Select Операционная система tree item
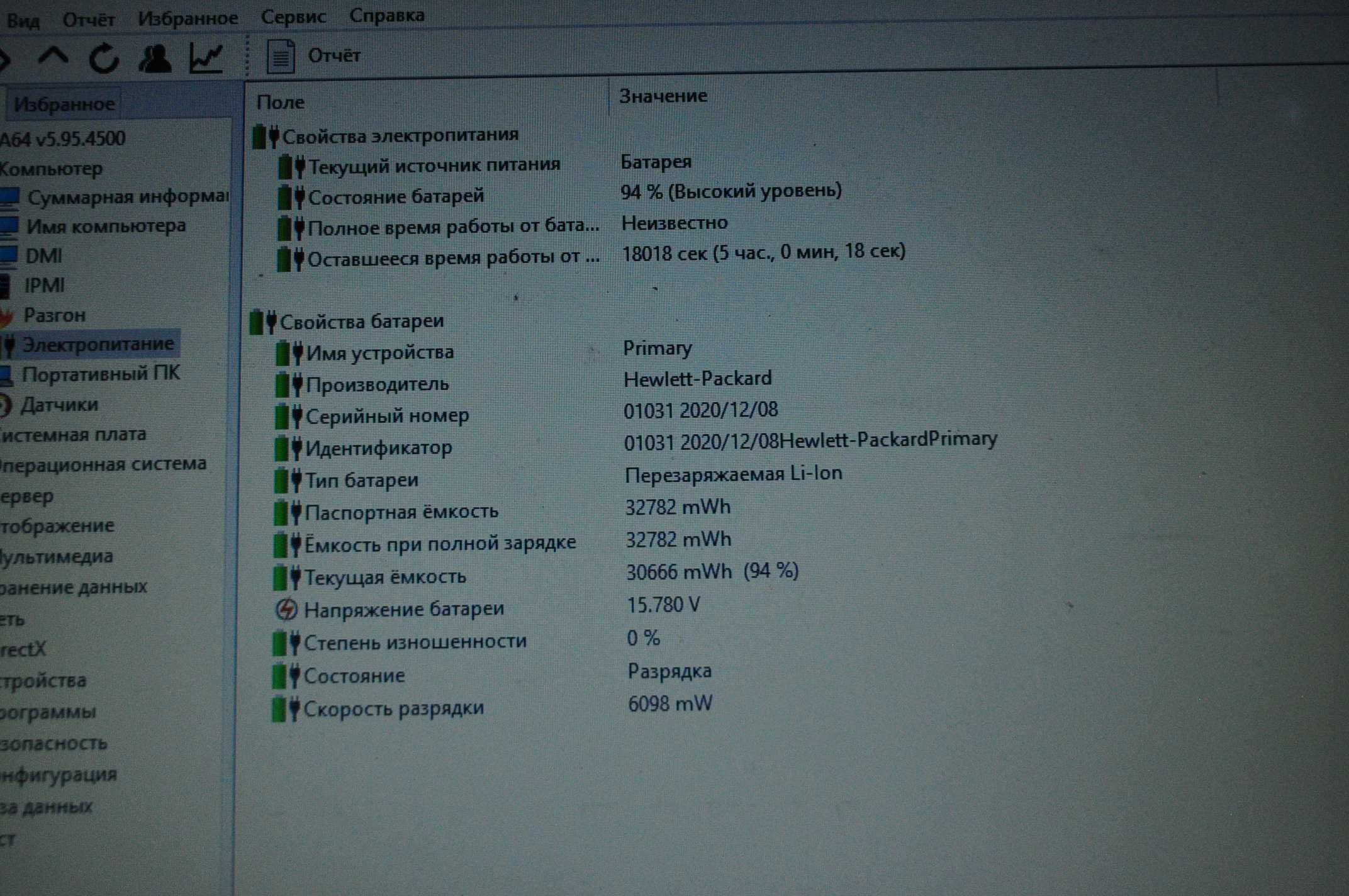The image size is (1349, 896). coord(103,464)
